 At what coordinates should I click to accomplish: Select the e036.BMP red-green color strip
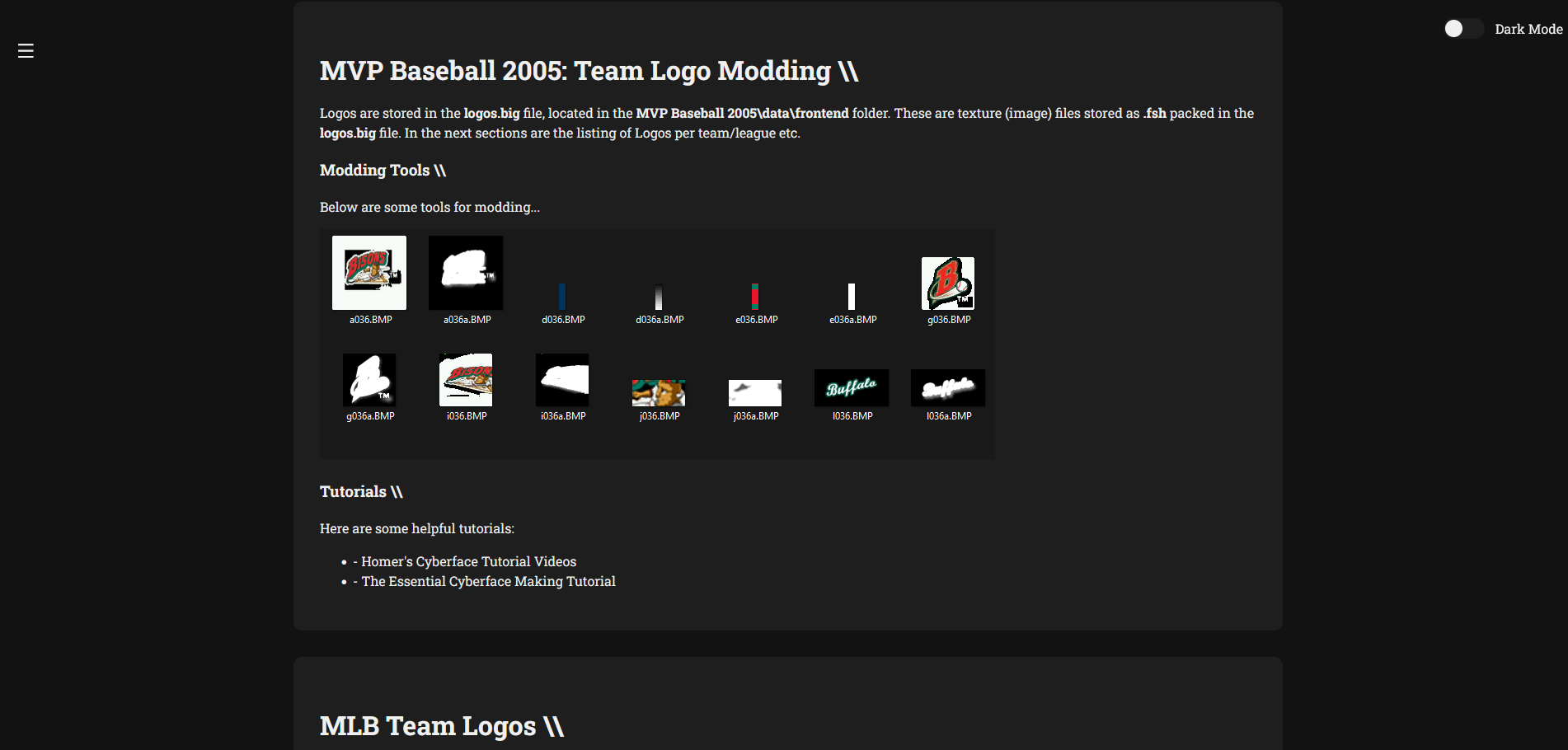pyautogui.click(x=755, y=296)
